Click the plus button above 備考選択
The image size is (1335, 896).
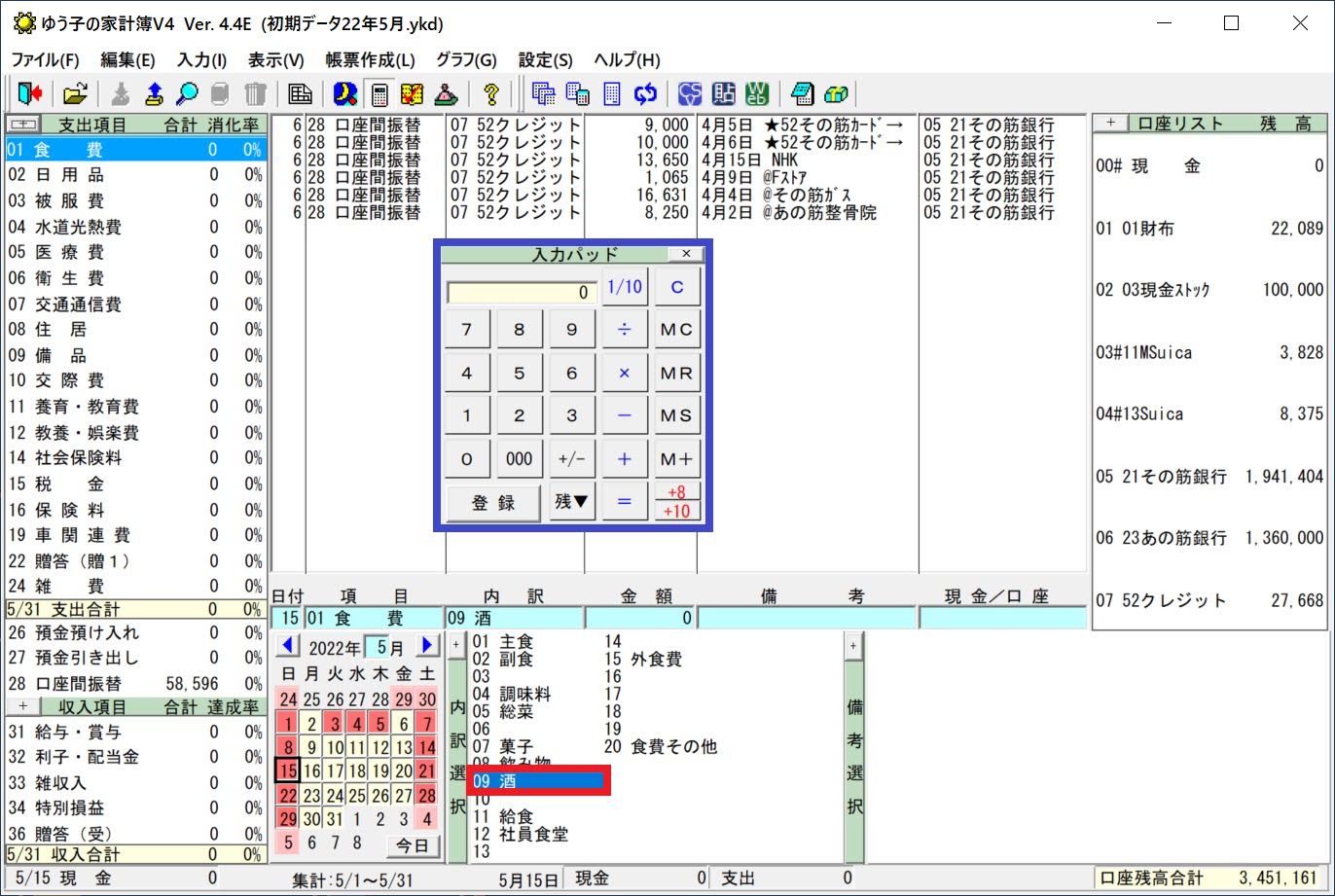coord(853,645)
